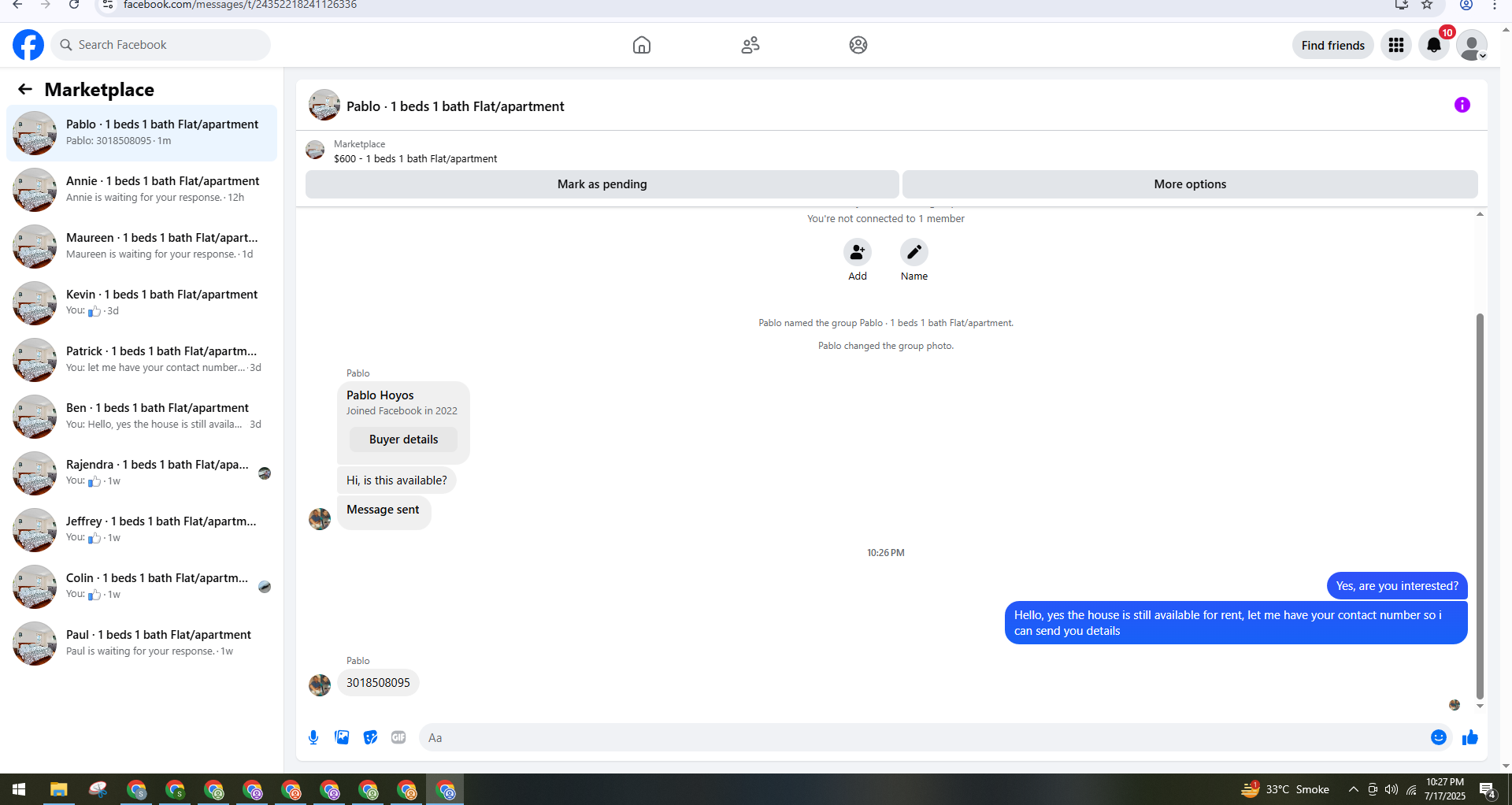This screenshot has width=1512, height=805.
Task: Open File Explorer from the taskbar
Action: pyautogui.click(x=59, y=789)
